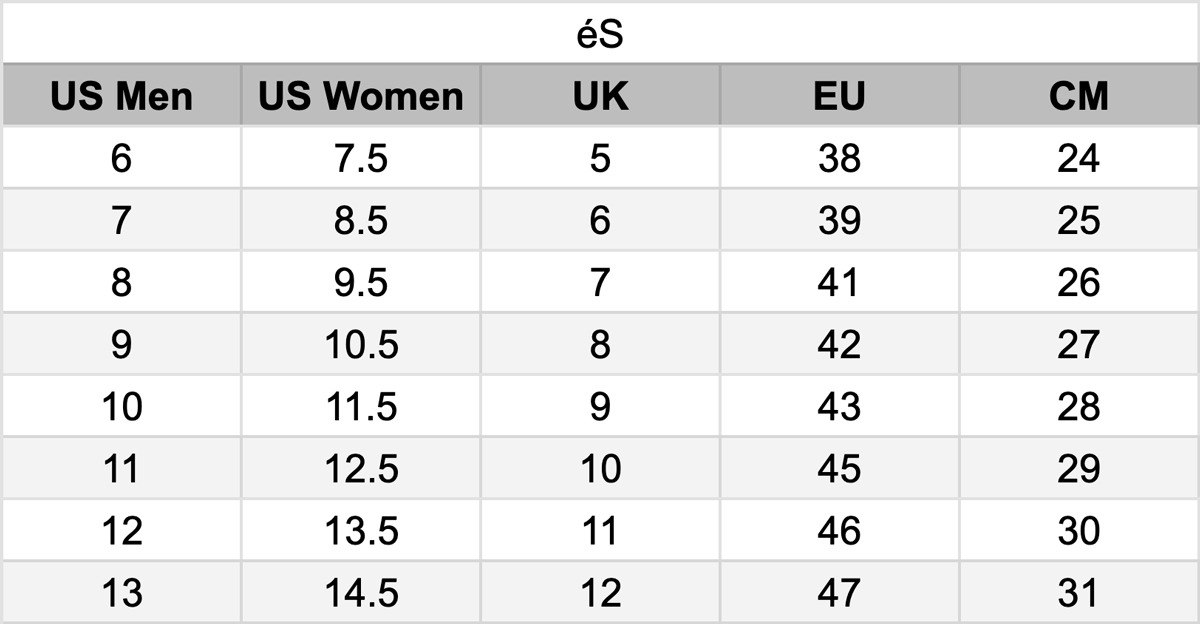
Task: Click US Men size 13 cell
Action: point(121,592)
